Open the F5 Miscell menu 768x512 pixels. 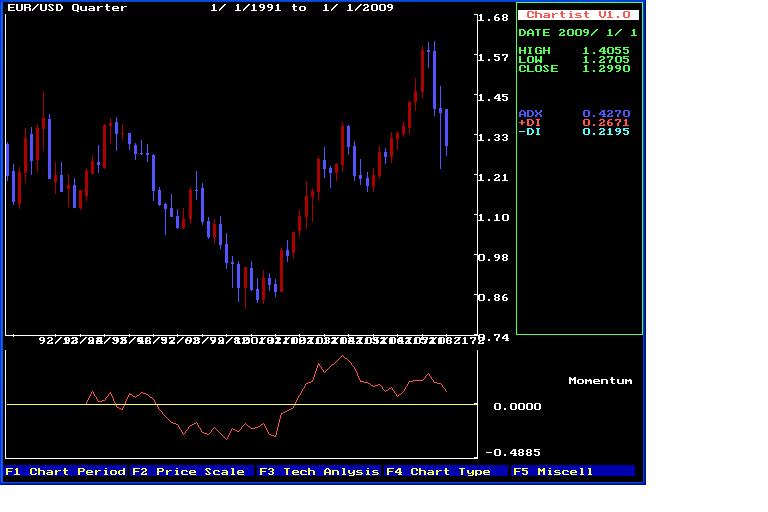(x=573, y=471)
